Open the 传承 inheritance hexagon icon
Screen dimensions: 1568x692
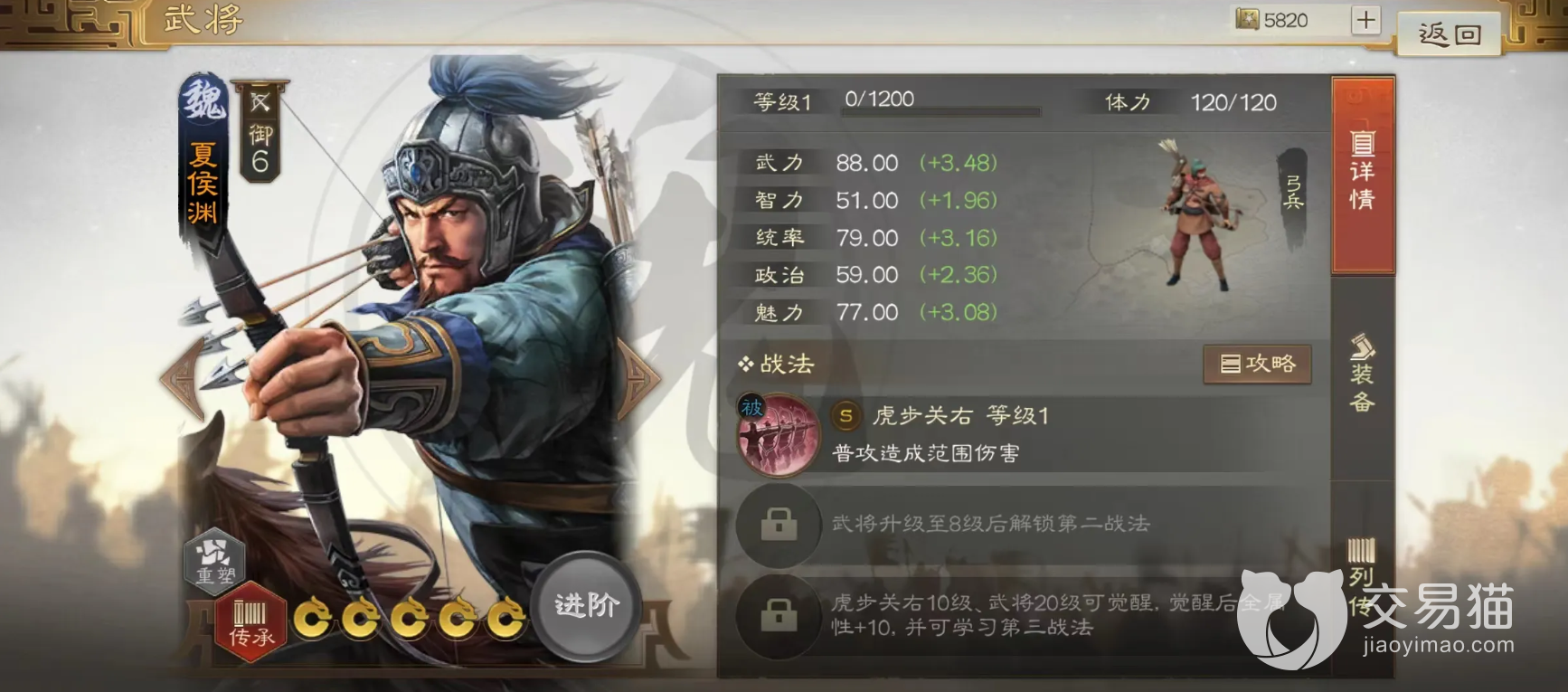tap(250, 622)
